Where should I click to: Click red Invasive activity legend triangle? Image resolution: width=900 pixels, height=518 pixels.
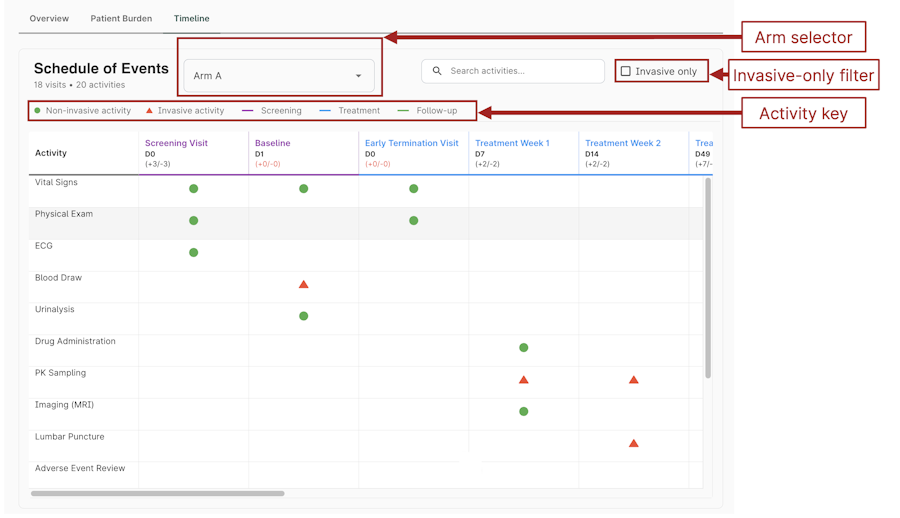(x=149, y=110)
